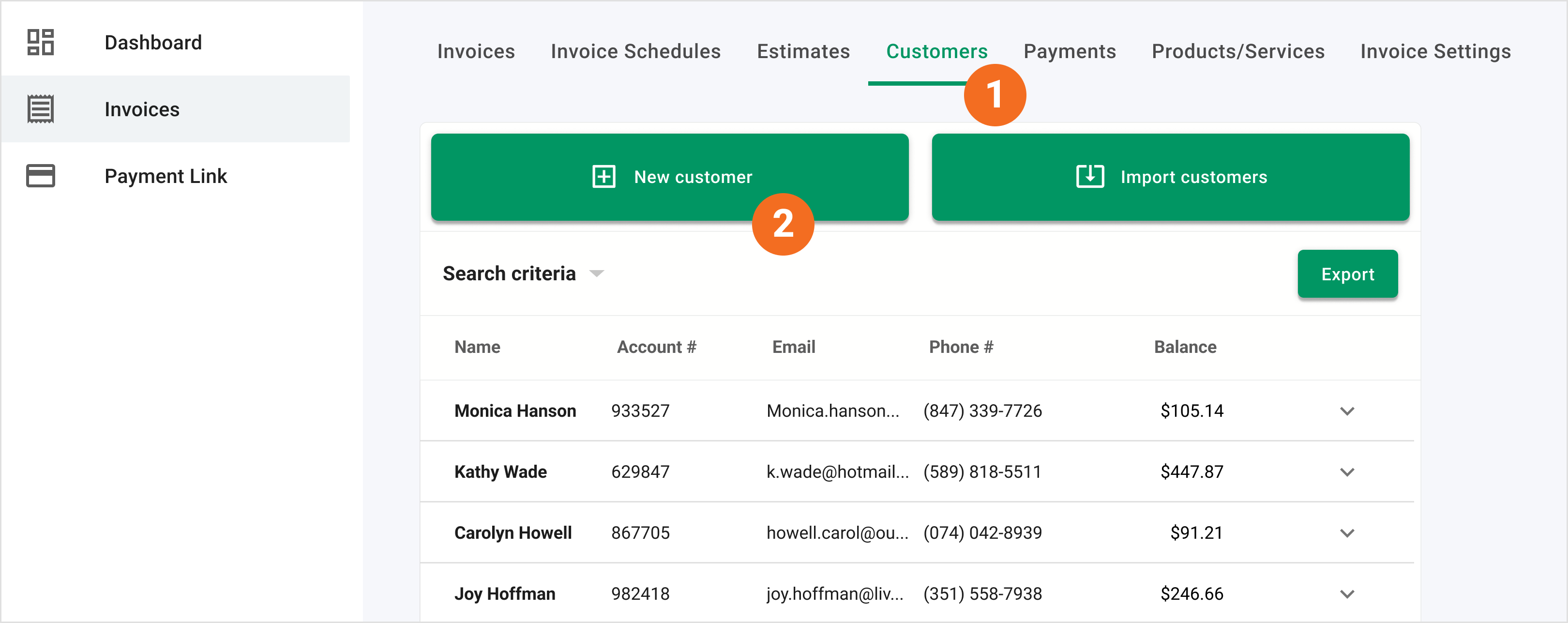This screenshot has height=623, width=1568.
Task: Switch to the Invoice Schedules tab
Action: [x=635, y=52]
